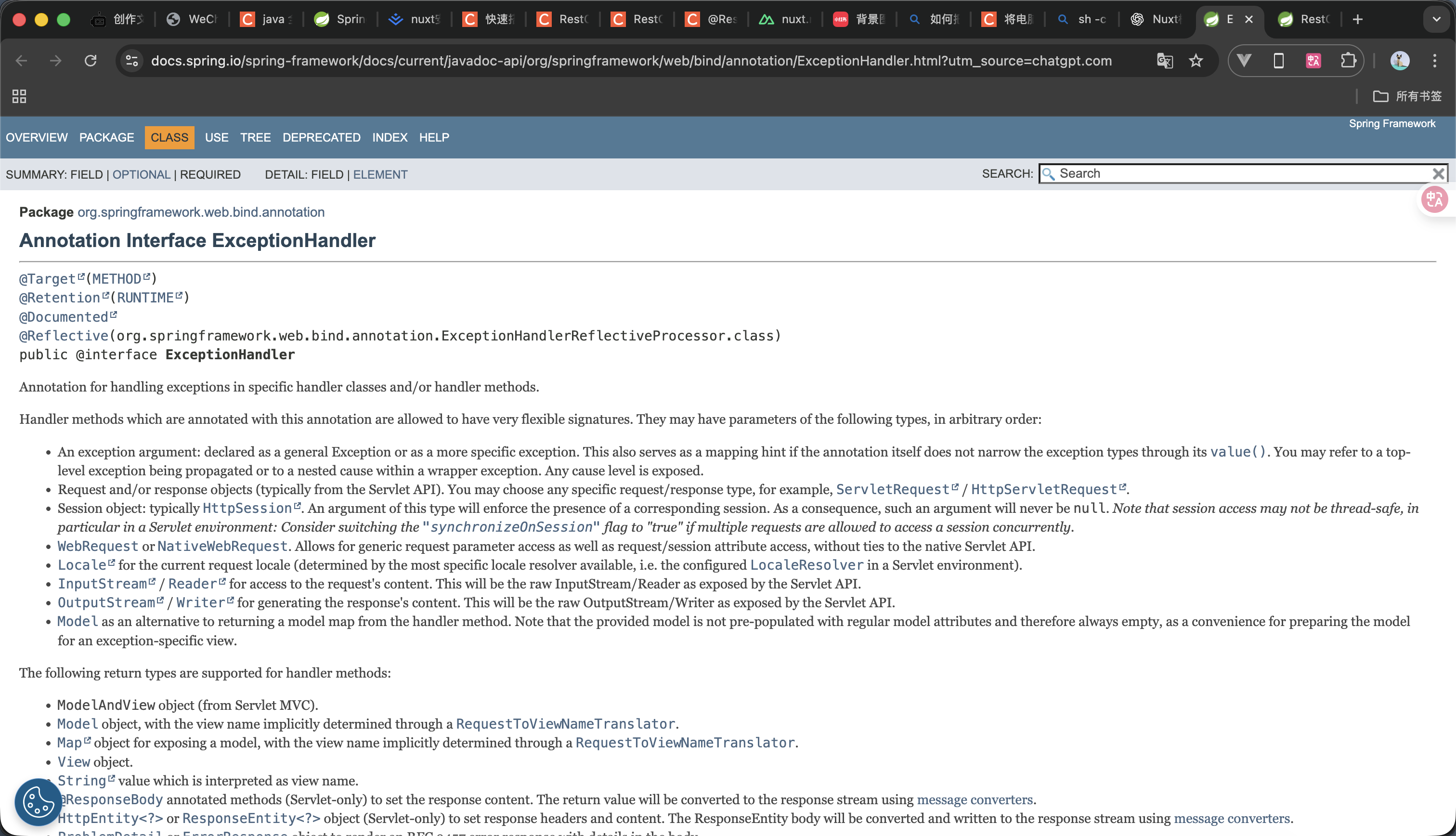Follow the RequestToViewNameTranslator link under Model object
The height and width of the screenshot is (836, 1456).
(x=565, y=724)
